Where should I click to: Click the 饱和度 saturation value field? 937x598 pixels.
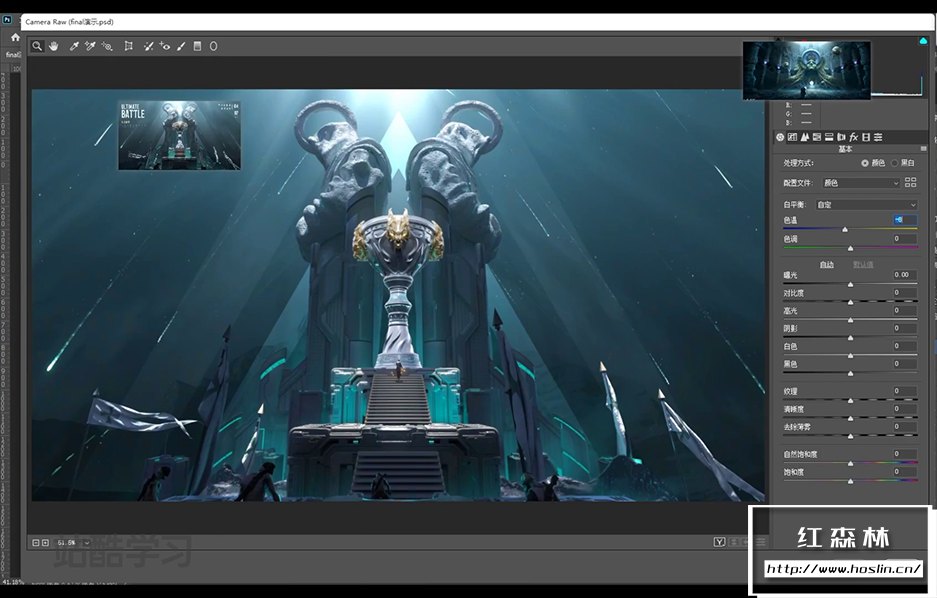point(905,471)
